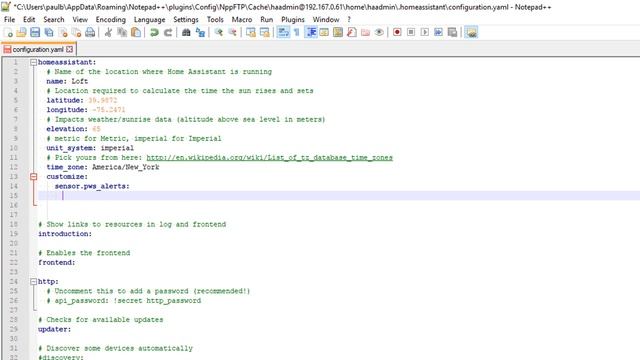
Task: Close the configuration.yaml tab with its X
Action: tap(69, 49)
